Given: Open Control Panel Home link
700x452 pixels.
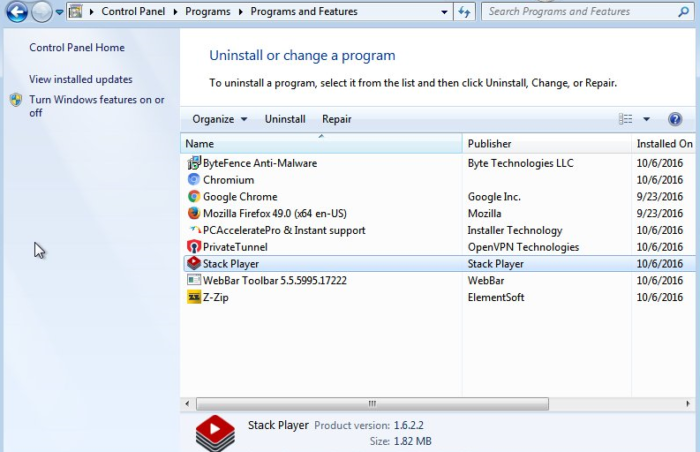Looking at the screenshot, I should click(77, 47).
